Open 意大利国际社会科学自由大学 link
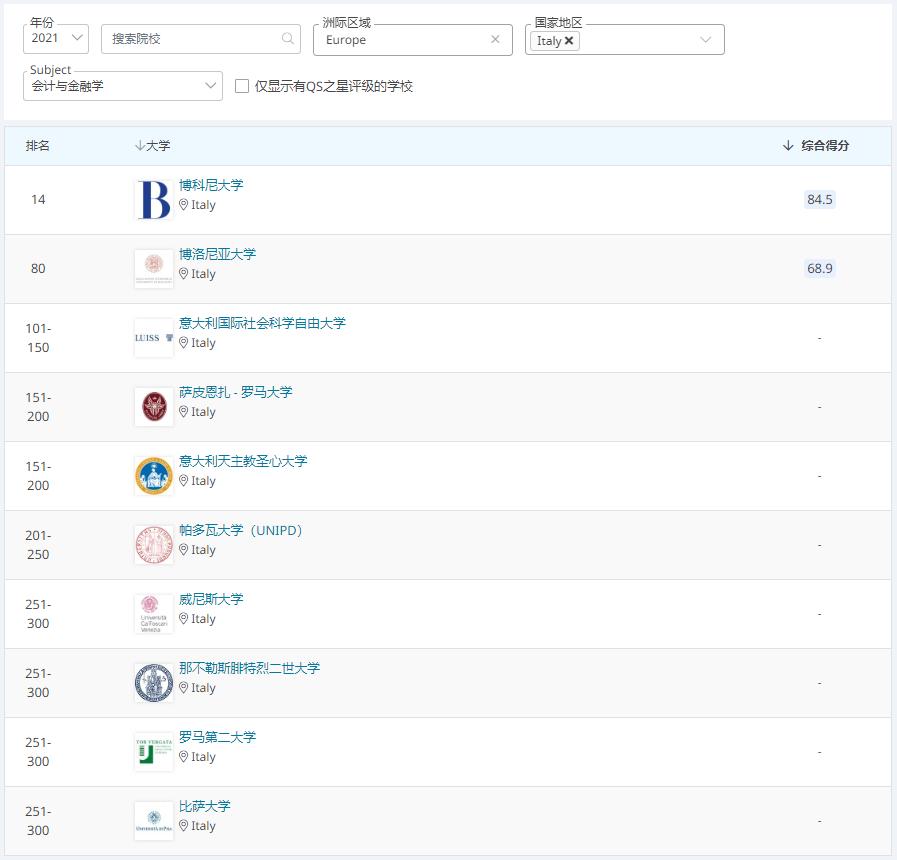 click(262, 323)
